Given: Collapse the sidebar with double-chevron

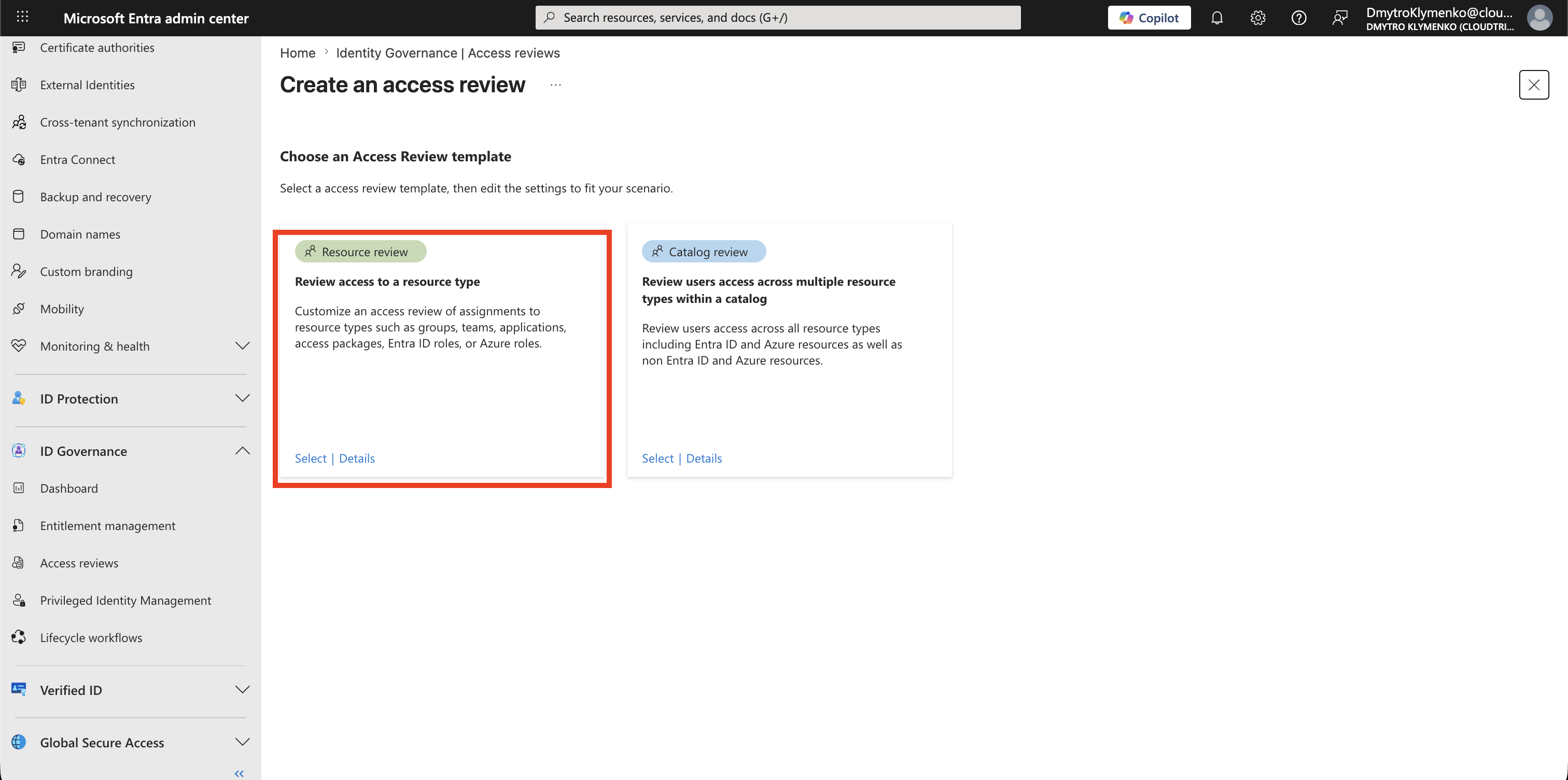Looking at the screenshot, I should 239,773.
